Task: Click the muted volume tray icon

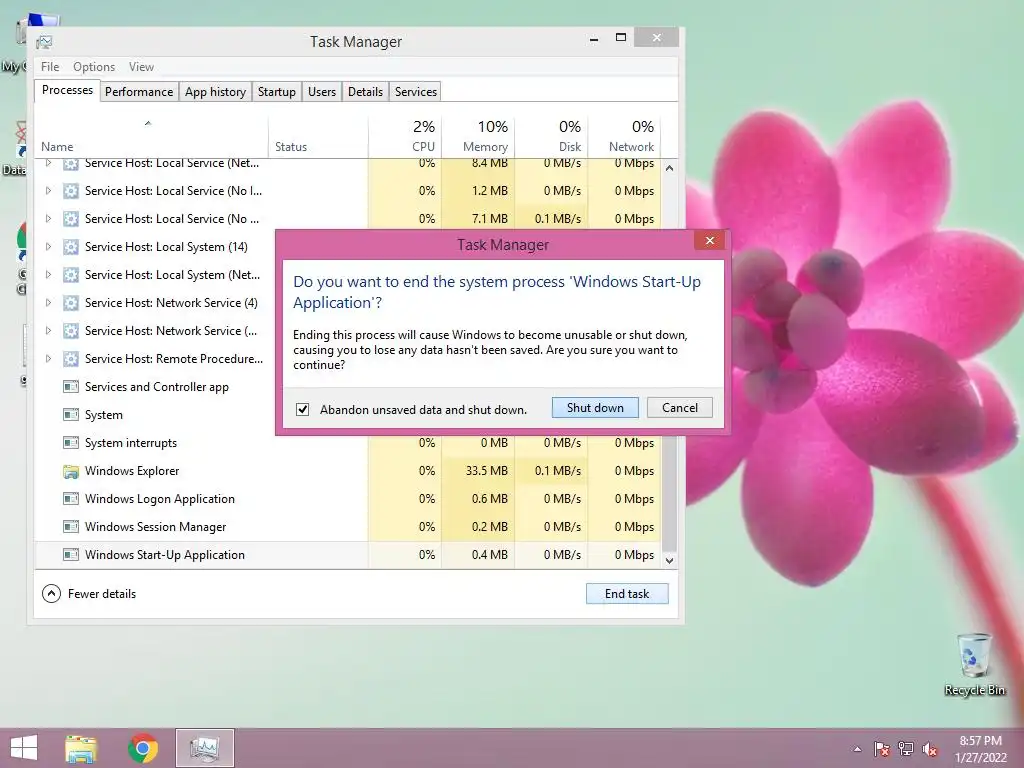Action: pyautogui.click(x=931, y=749)
